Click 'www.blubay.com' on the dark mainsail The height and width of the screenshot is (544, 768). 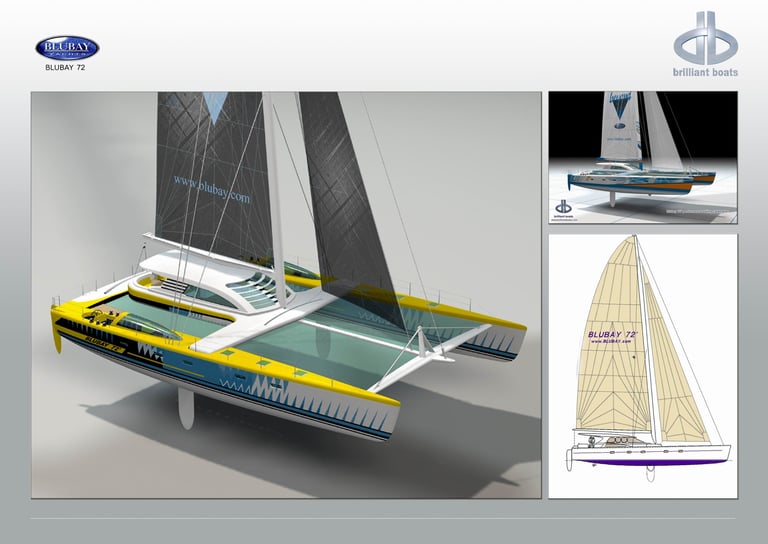pyautogui.click(x=212, y=189)
